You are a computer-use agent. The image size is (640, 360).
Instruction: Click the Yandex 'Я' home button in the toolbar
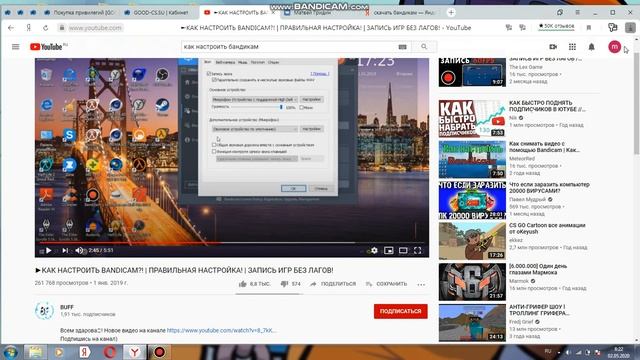(x=29, y=28)
